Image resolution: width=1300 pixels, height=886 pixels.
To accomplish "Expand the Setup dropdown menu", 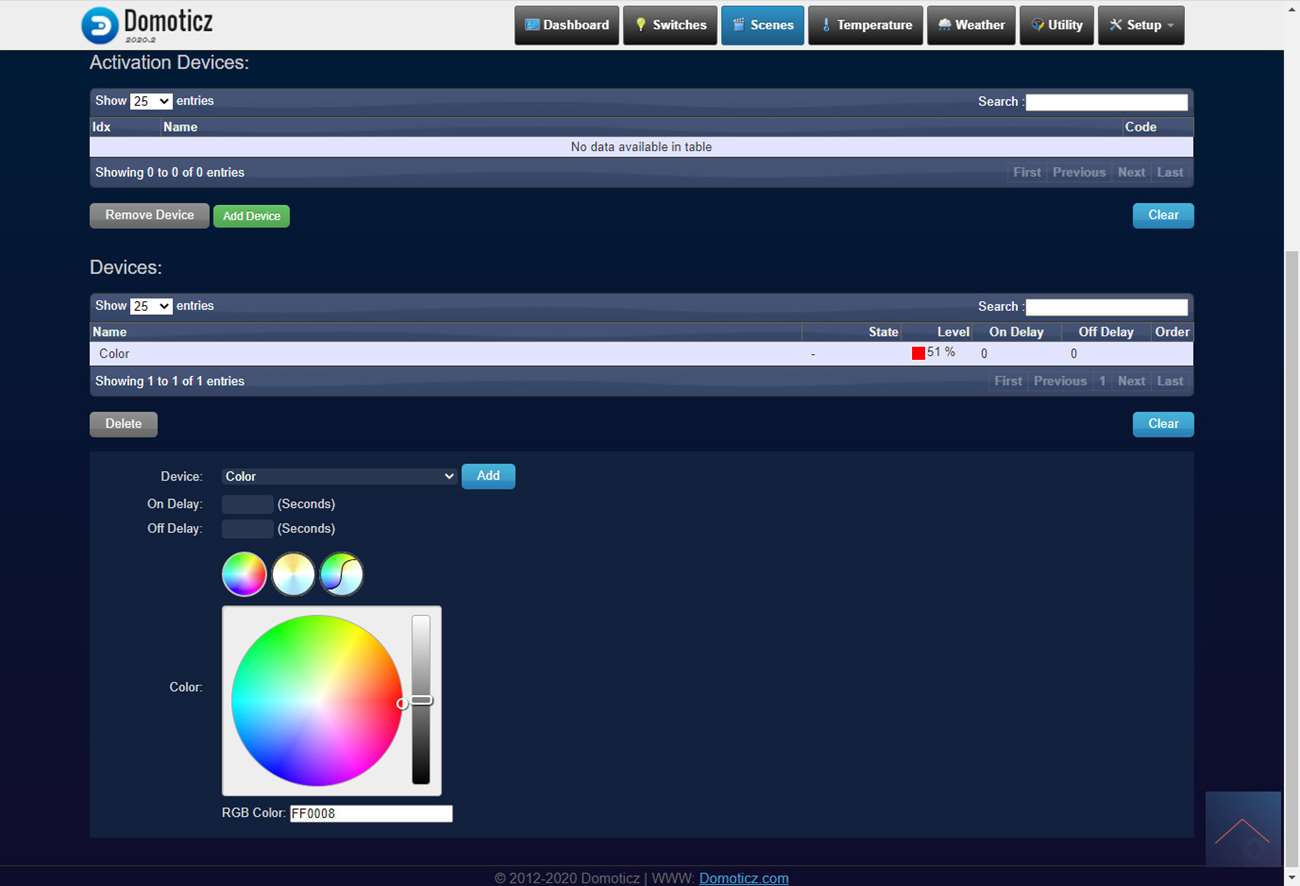I will 1141,25.
